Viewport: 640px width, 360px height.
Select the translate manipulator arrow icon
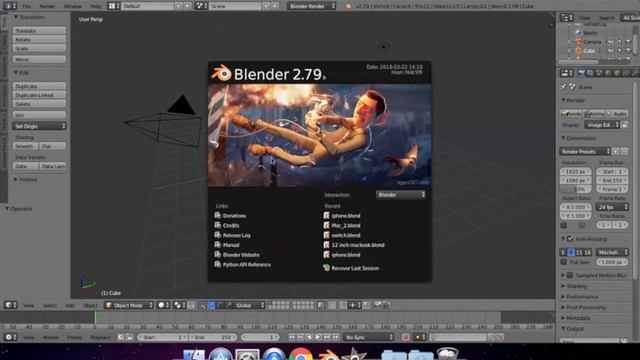pos(211,305)
